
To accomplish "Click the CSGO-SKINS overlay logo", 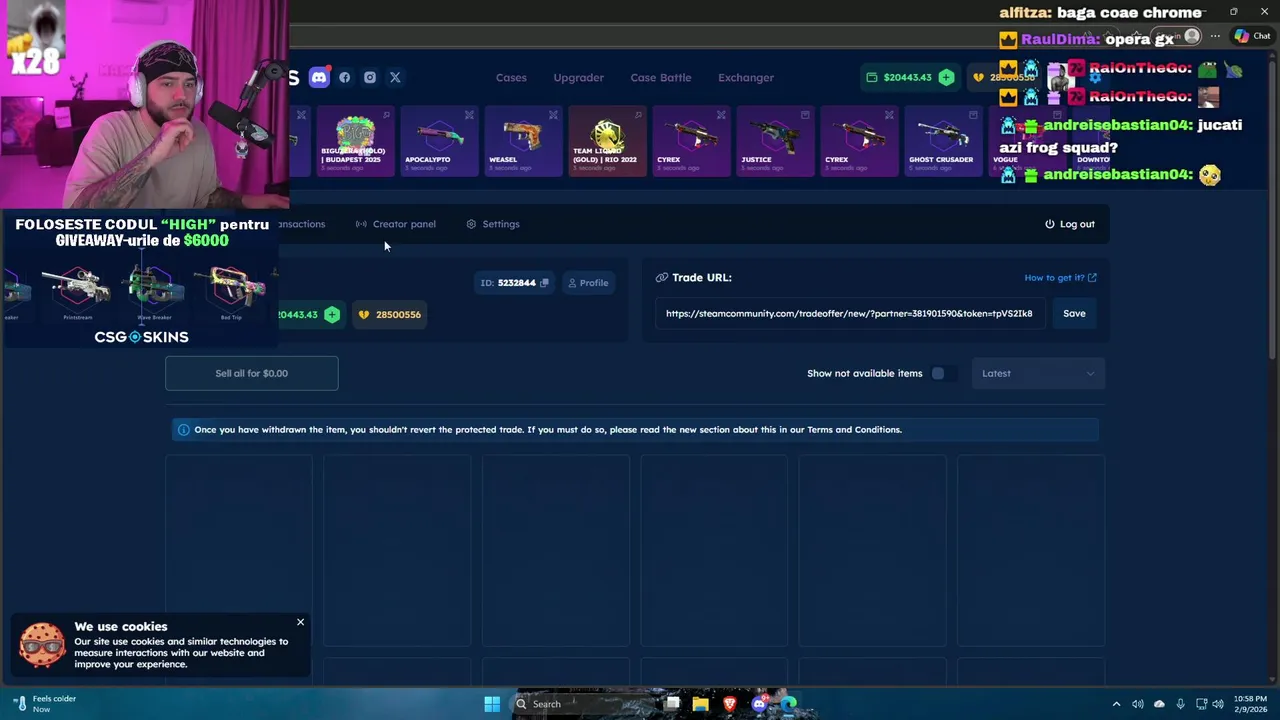I will pos(141,337).
